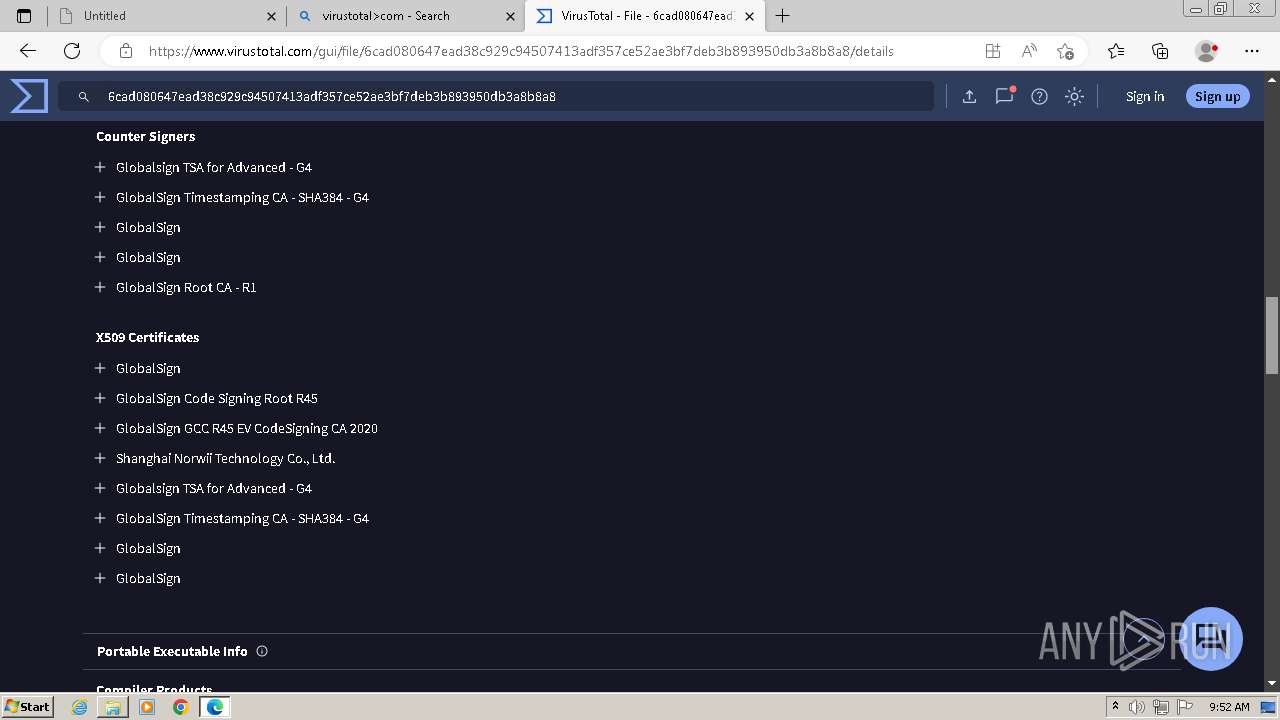Open the help question mark icon
This screenshot has width=1280, height=720.
(1039, 96)
